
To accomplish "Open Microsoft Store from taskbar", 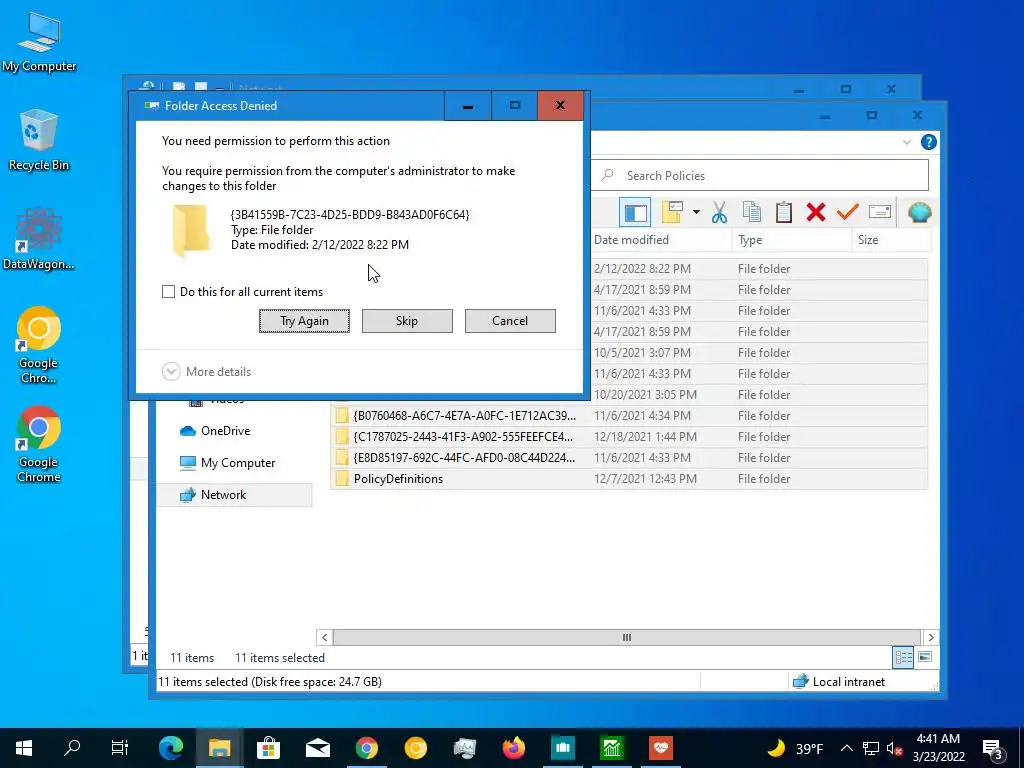I will point(268,748).
